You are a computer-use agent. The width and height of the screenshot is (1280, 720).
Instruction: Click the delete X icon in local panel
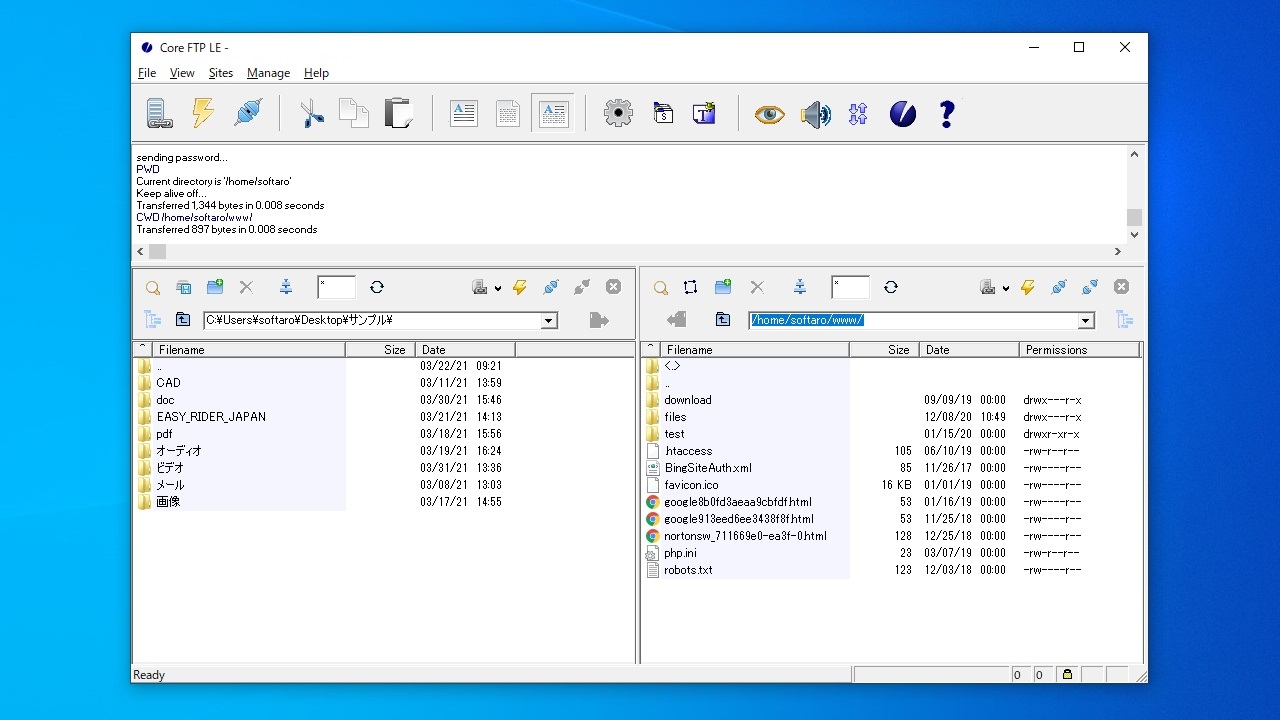click(x=246, y=287)
